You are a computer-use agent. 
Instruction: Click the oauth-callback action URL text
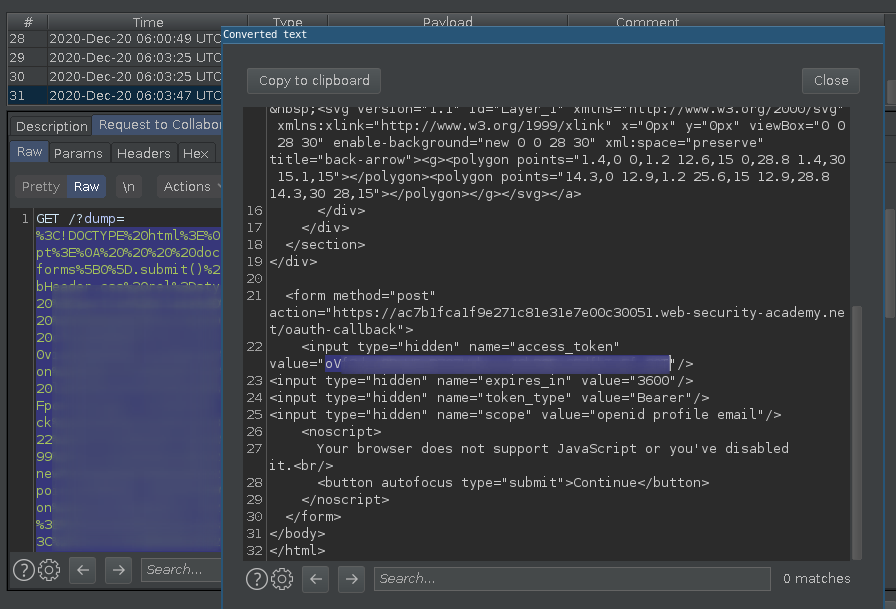tap(557, 321)
